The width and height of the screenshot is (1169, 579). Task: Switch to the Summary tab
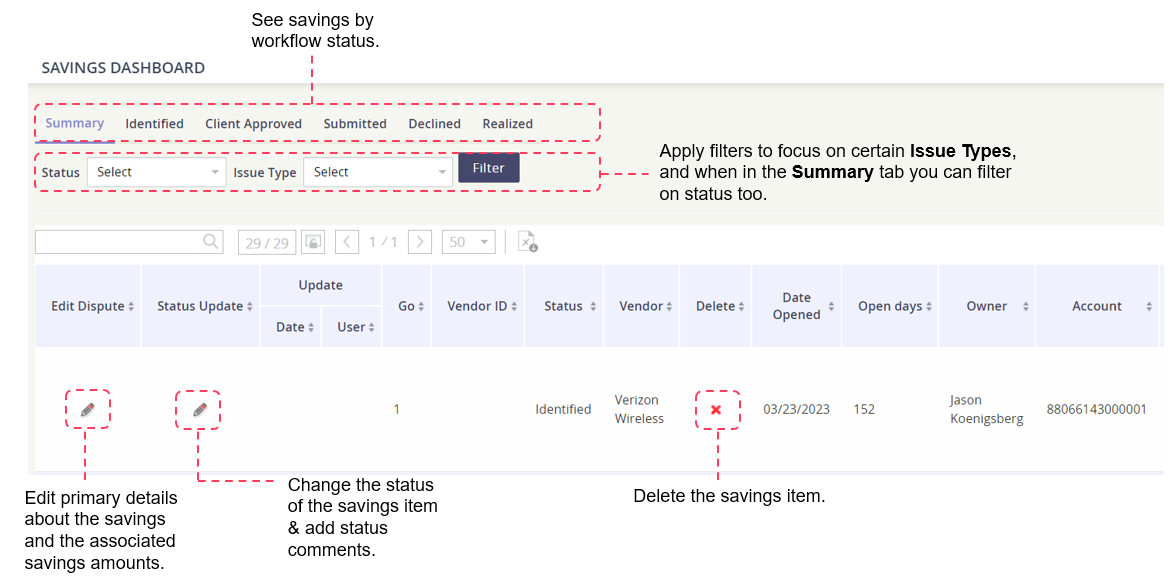[x=75, y=124]
